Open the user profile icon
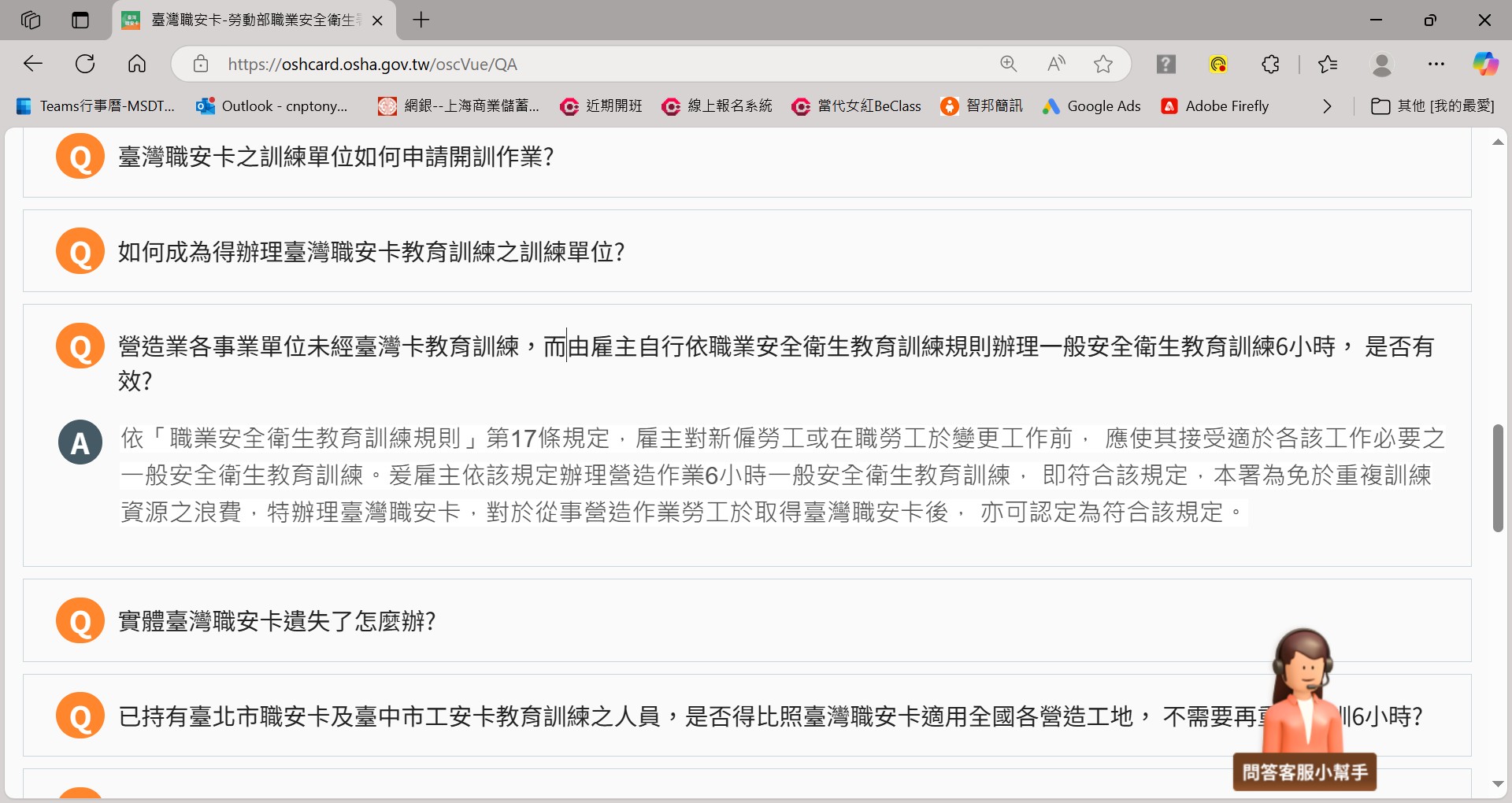Screen dimensions: 1512x803 coord(1382,64)
